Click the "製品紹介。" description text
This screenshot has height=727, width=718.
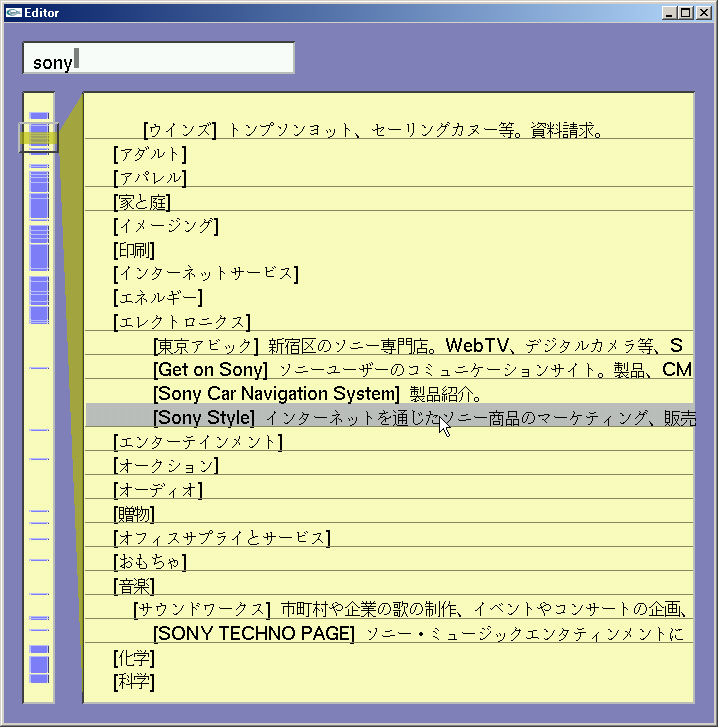pyautogui.click(x=445, y=394)
